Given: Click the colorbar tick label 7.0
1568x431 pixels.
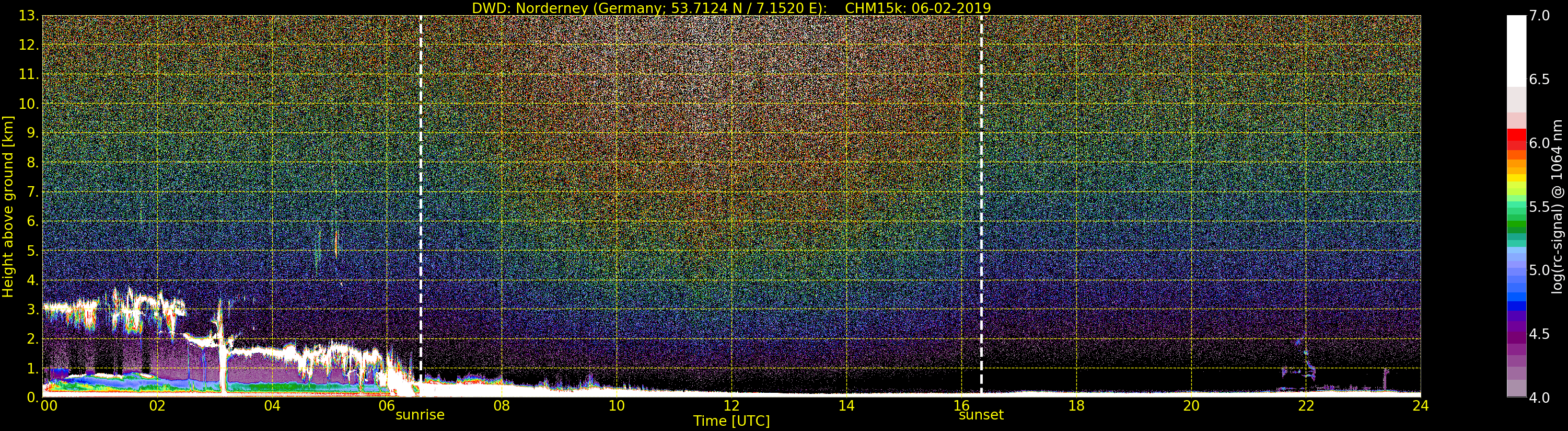Looking at the screenshot, I should click(x=1539, y=16).
